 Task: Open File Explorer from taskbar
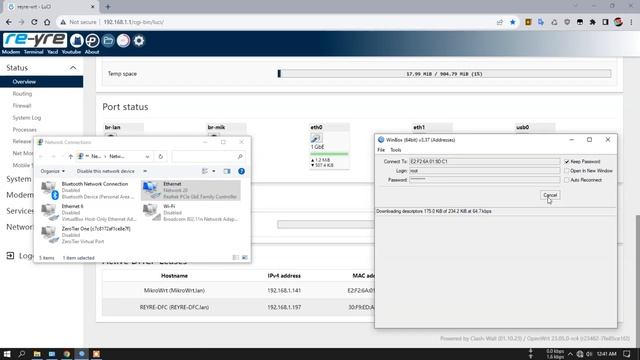point(37,354)
